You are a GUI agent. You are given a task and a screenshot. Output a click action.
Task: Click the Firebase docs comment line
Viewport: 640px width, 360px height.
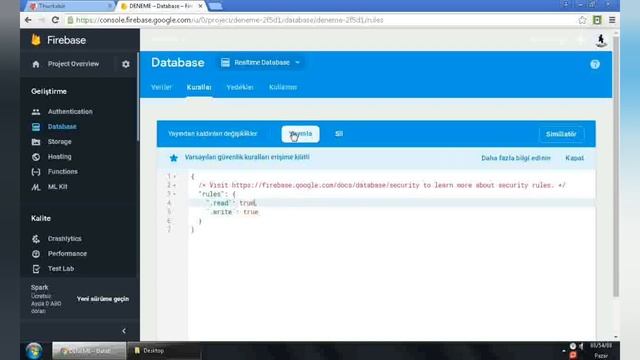point(382,185)
